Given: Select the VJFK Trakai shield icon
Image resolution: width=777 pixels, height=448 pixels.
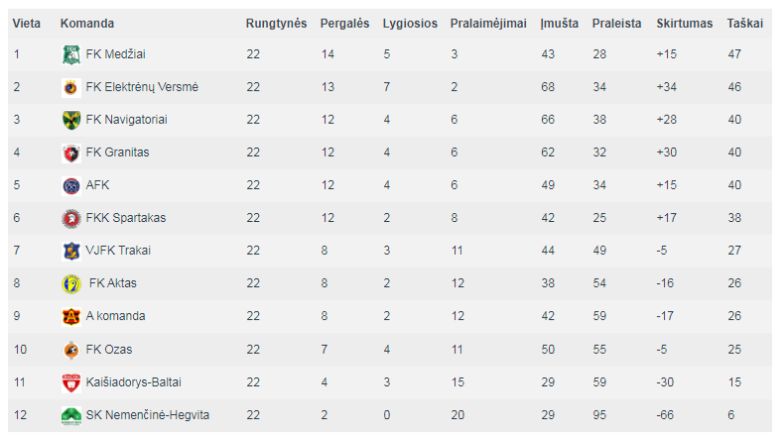Looking at the screenshot, I should pos(71,251).
